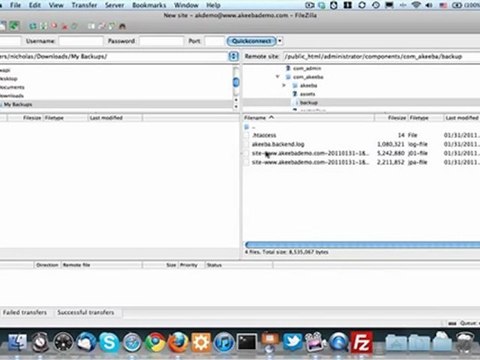Select the backup folder in remote tree
This screenshot has width=480, height=360.
[309, 103]
